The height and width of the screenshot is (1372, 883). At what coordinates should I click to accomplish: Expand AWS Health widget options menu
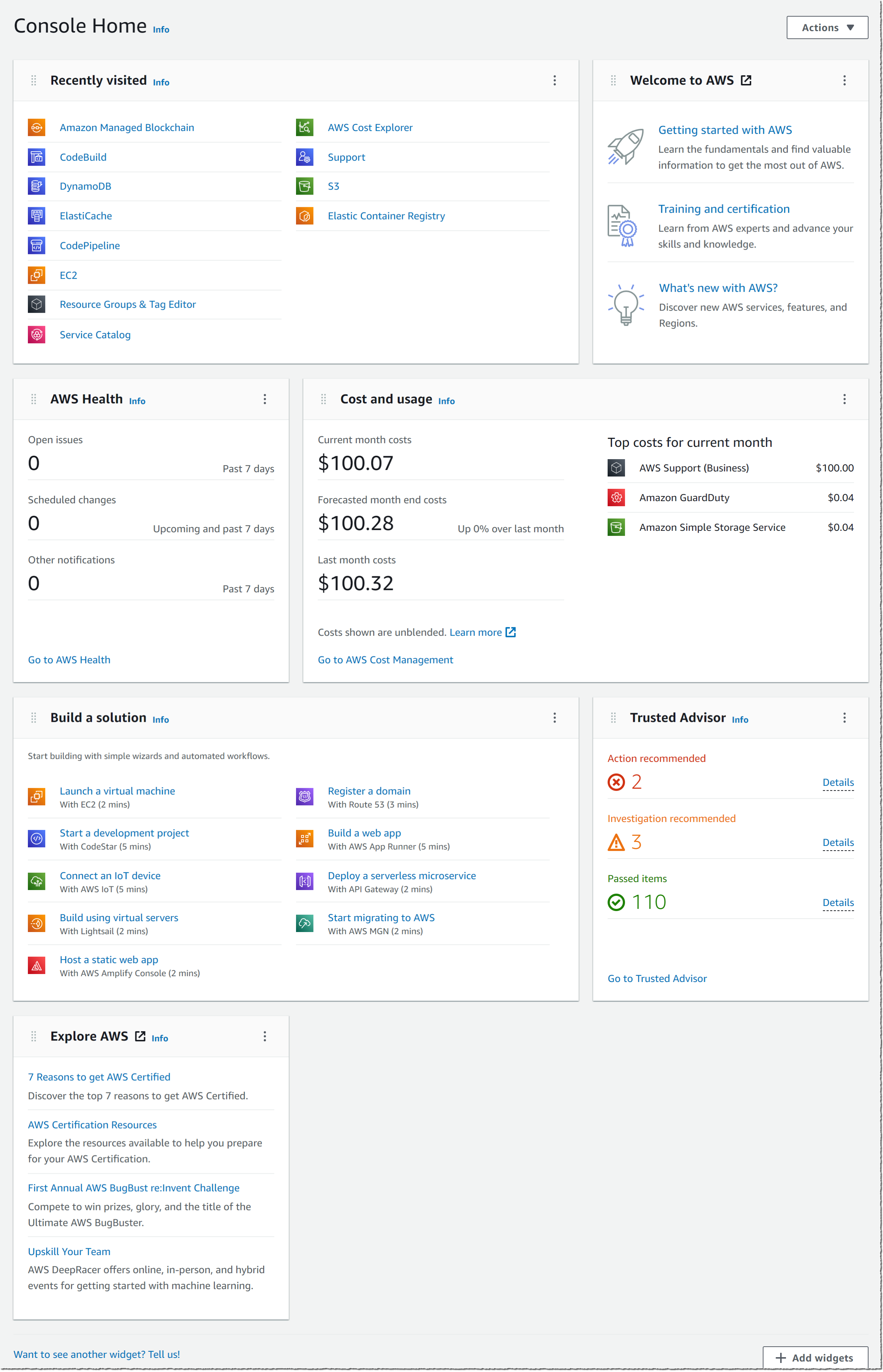265,398
